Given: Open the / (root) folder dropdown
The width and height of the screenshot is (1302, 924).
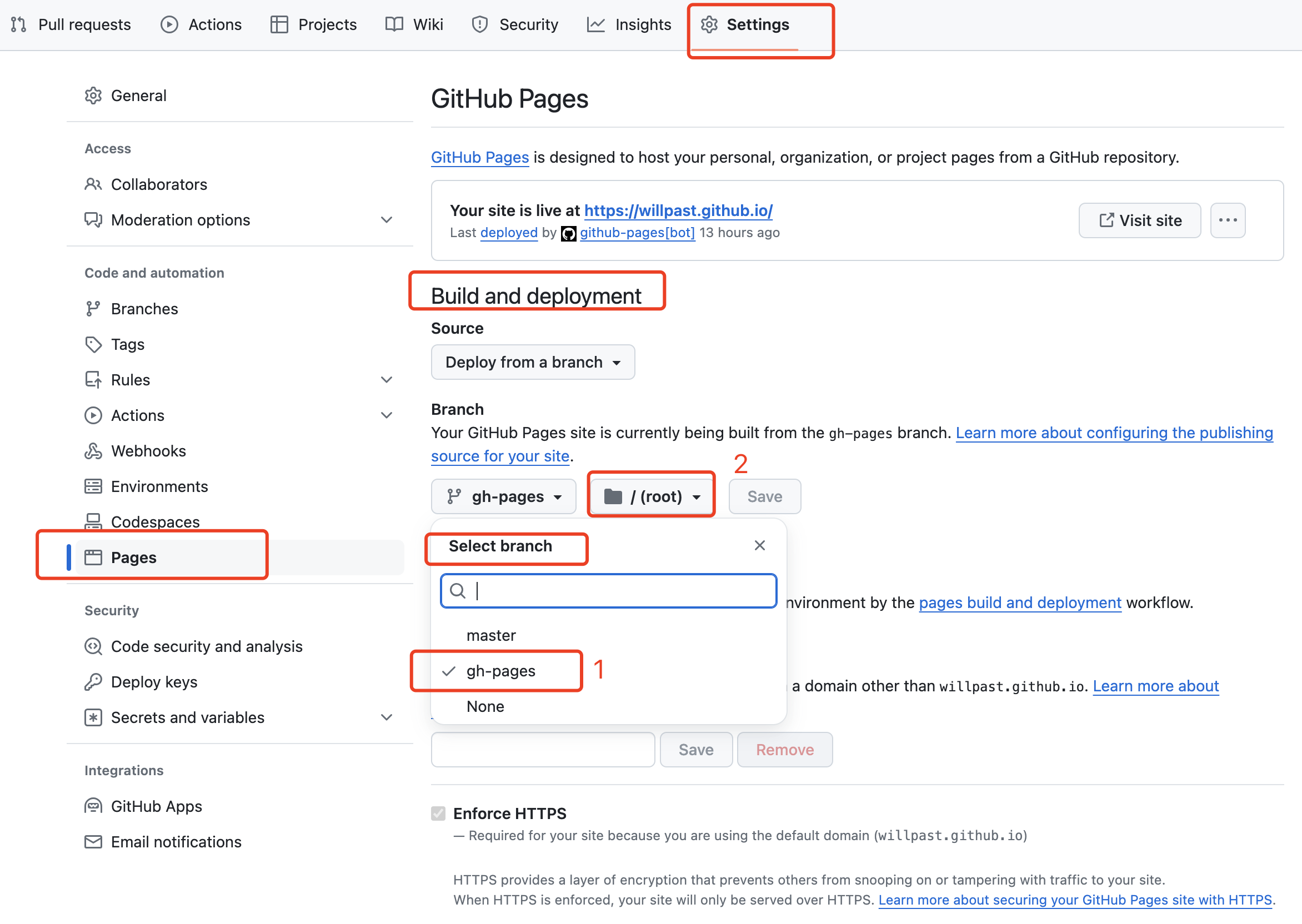Looking at the screenshot, I should (651, 497).
